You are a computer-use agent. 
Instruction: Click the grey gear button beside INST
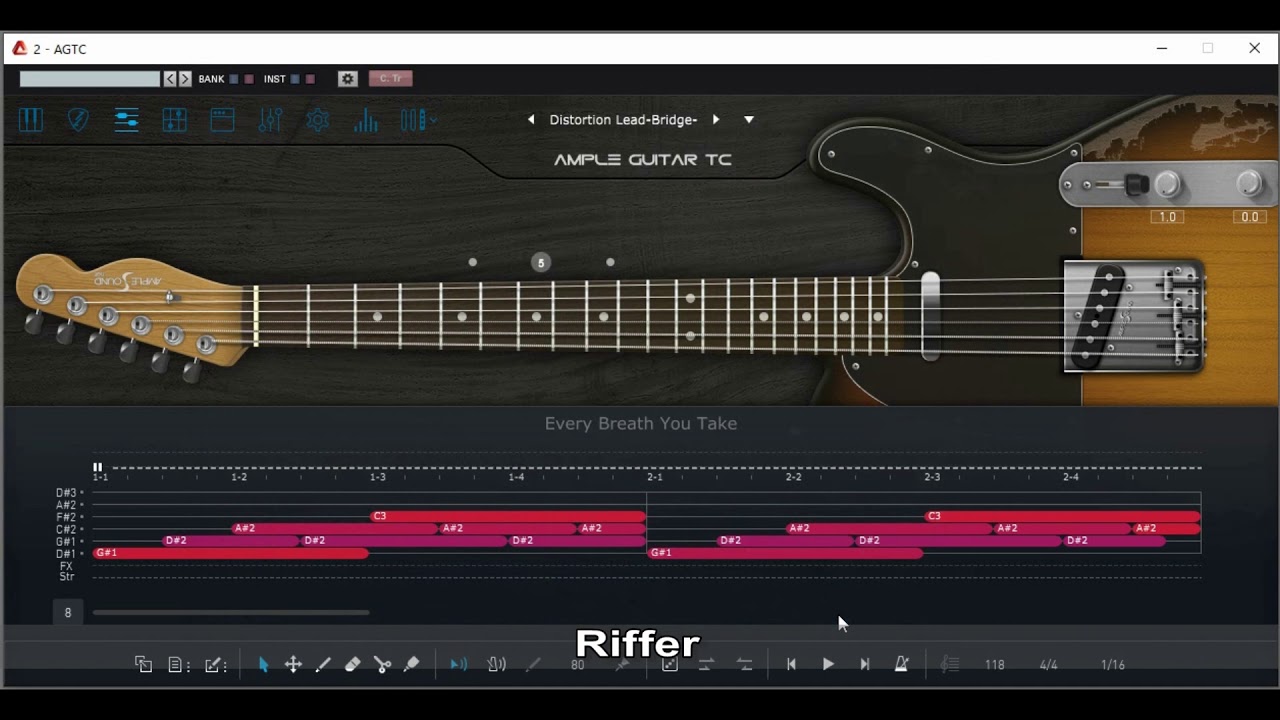[x=348, y=79]
